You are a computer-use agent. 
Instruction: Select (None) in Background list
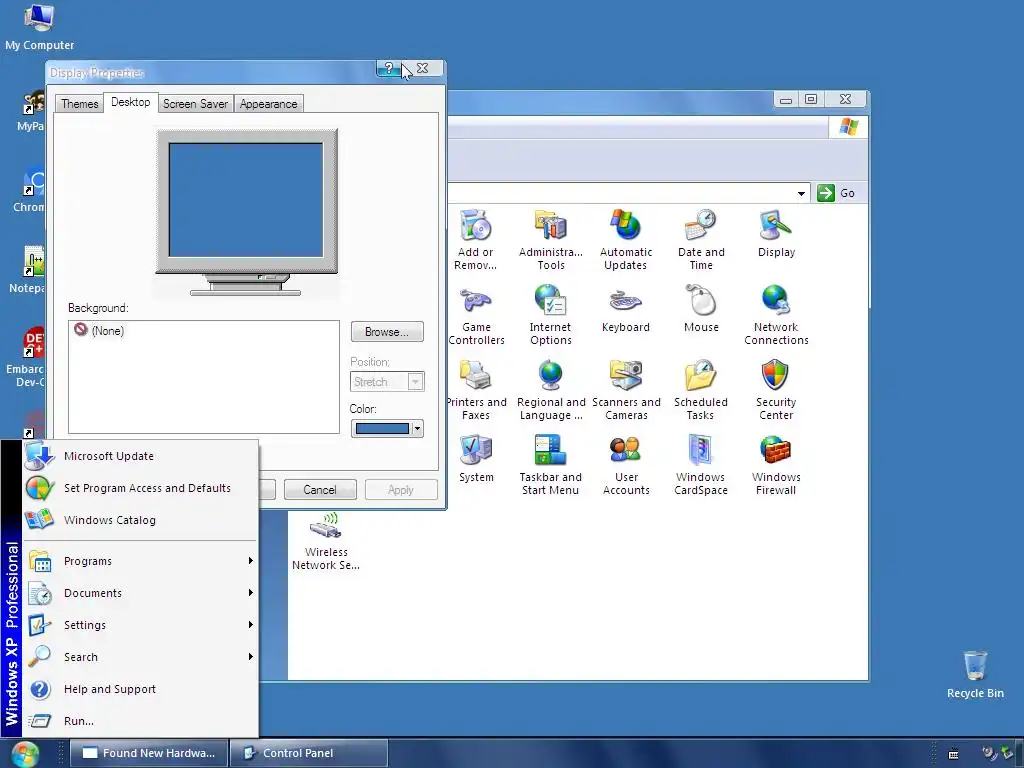(99, 330)
